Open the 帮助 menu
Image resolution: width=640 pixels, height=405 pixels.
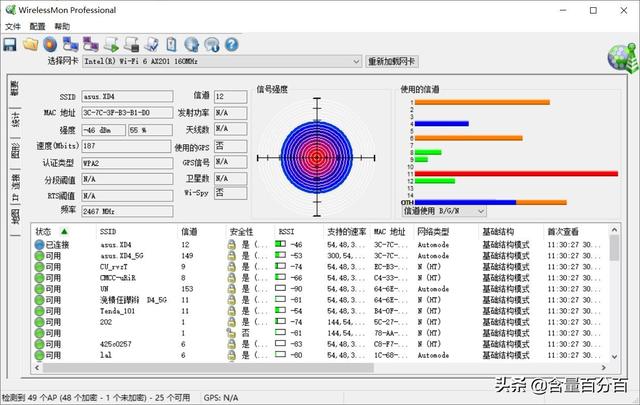click(x=62, y=27)
